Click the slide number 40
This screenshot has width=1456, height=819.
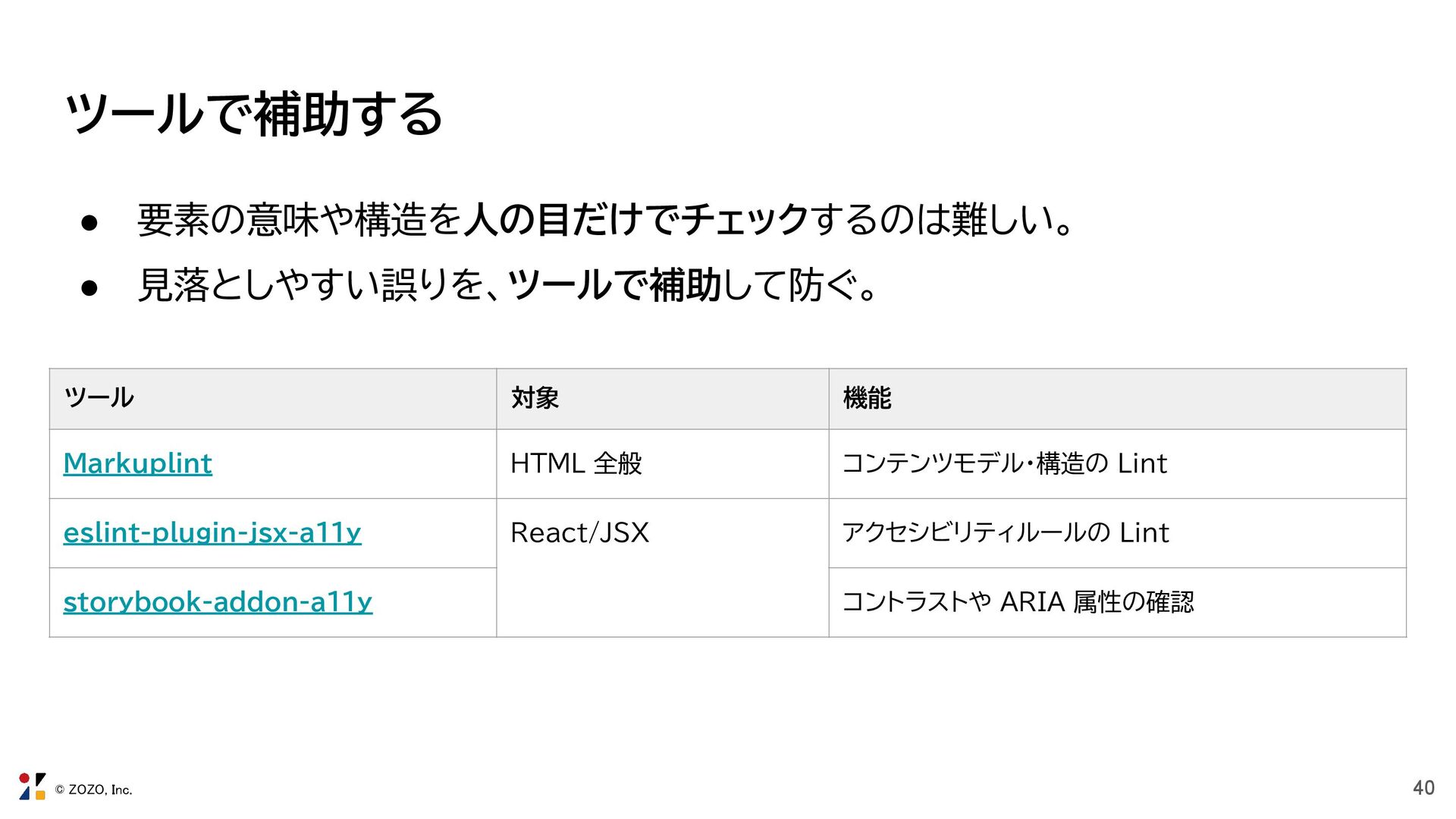[x=1423, y=788]
